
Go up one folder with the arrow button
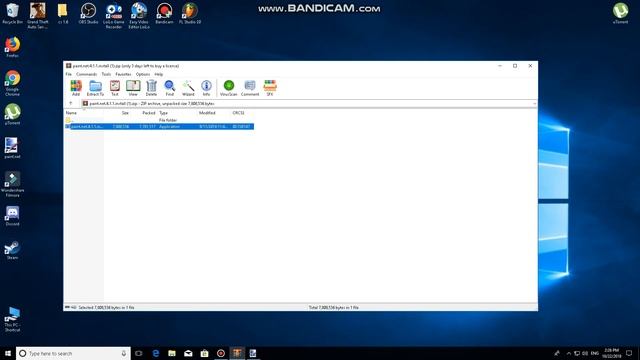71,104
